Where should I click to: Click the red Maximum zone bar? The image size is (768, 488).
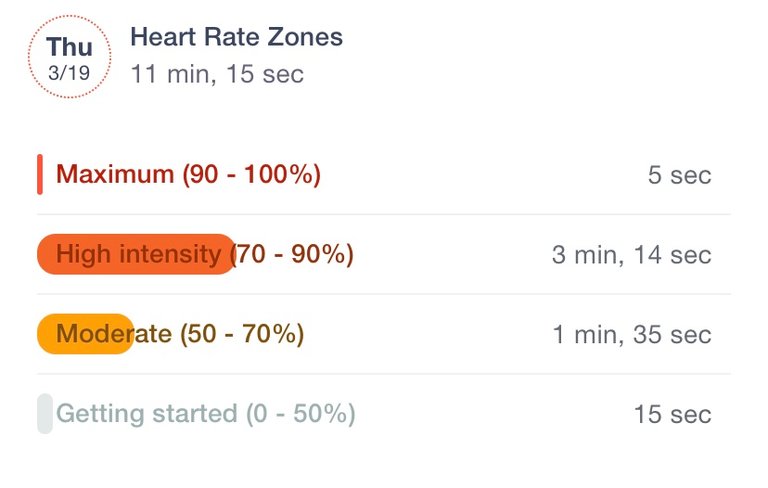point(40,175)
